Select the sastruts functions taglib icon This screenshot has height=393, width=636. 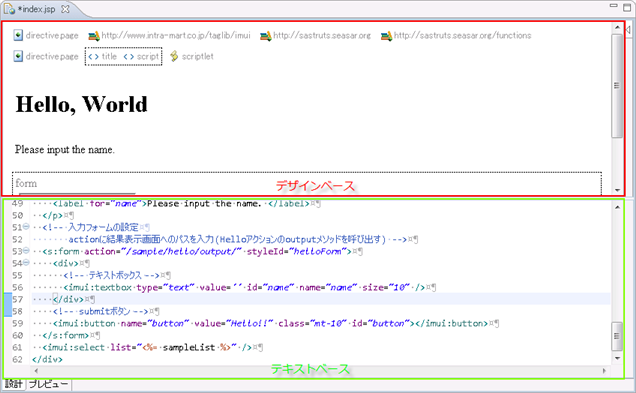(x=386, y=36)
